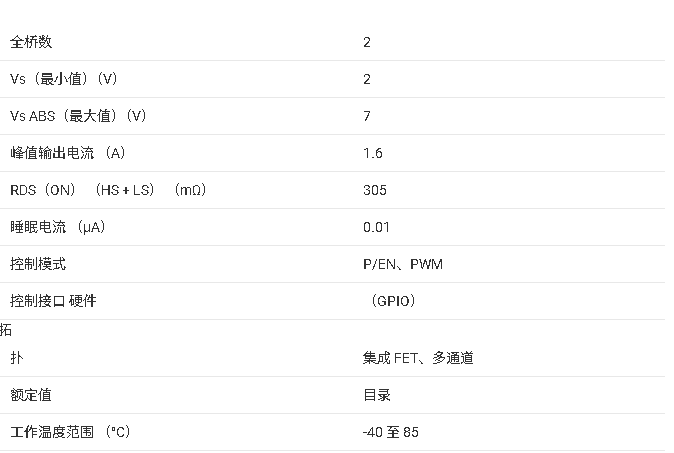Select the sleep current value 0.01

coord(376,227)
